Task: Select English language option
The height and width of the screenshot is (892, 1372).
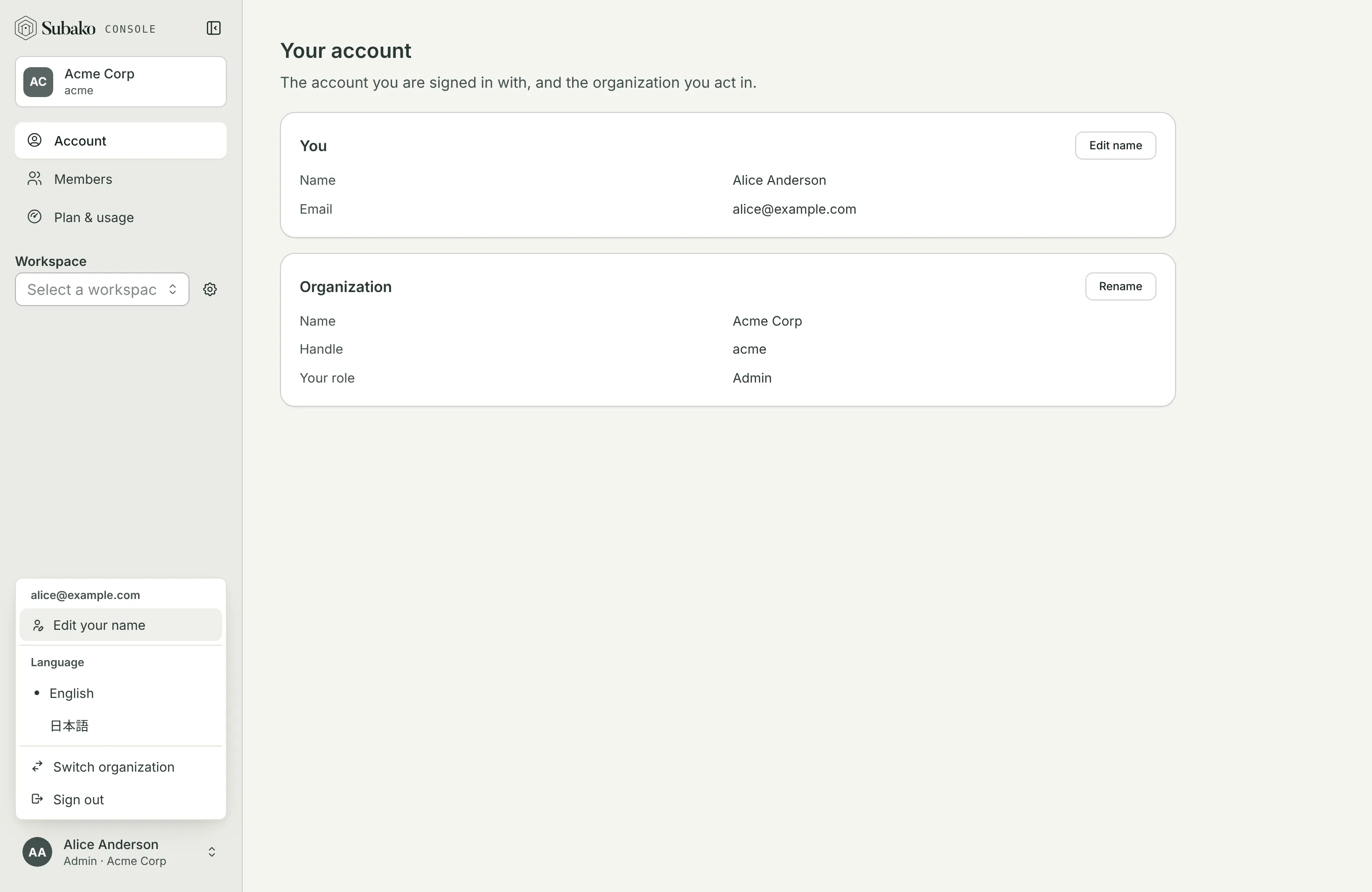Action: pyautogui.click(x=120, y=693)
